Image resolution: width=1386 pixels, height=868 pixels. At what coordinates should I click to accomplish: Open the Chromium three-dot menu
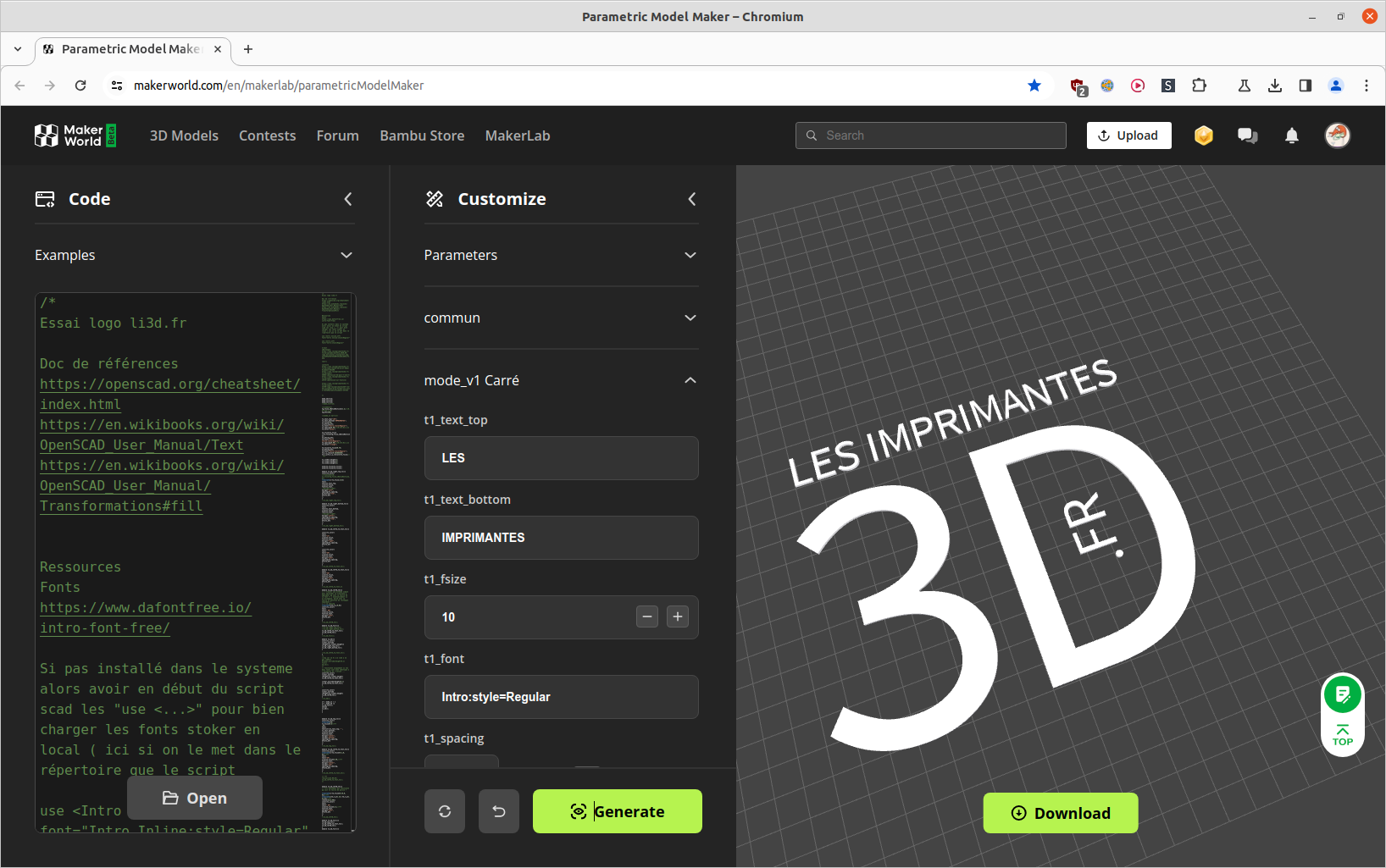[x=1367, y=86]
